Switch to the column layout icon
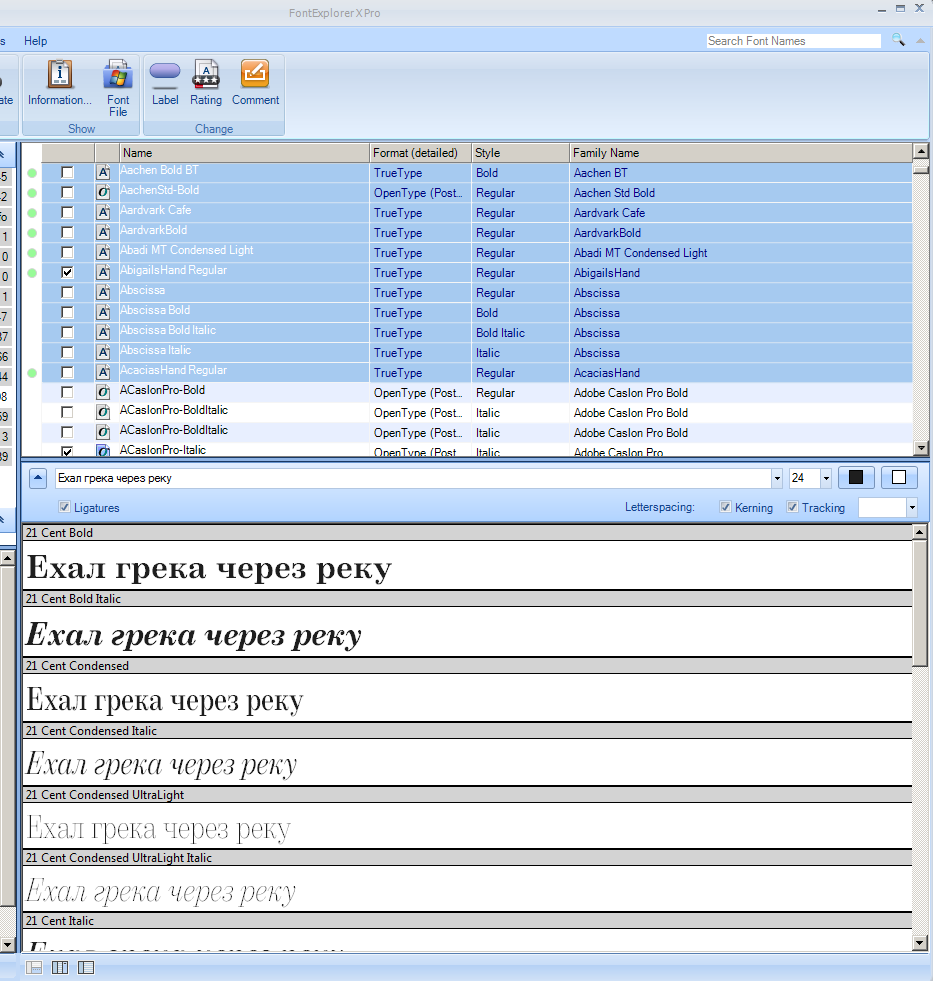 (x=60, y=967)
